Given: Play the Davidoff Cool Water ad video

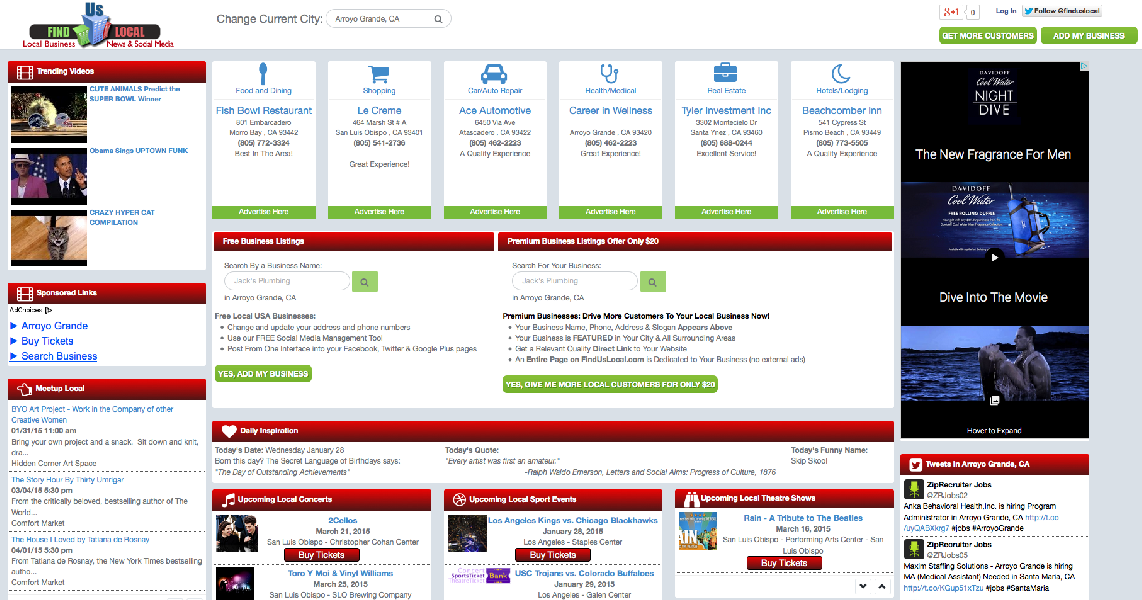Looking at the screenshot, I should coord(994,256).
